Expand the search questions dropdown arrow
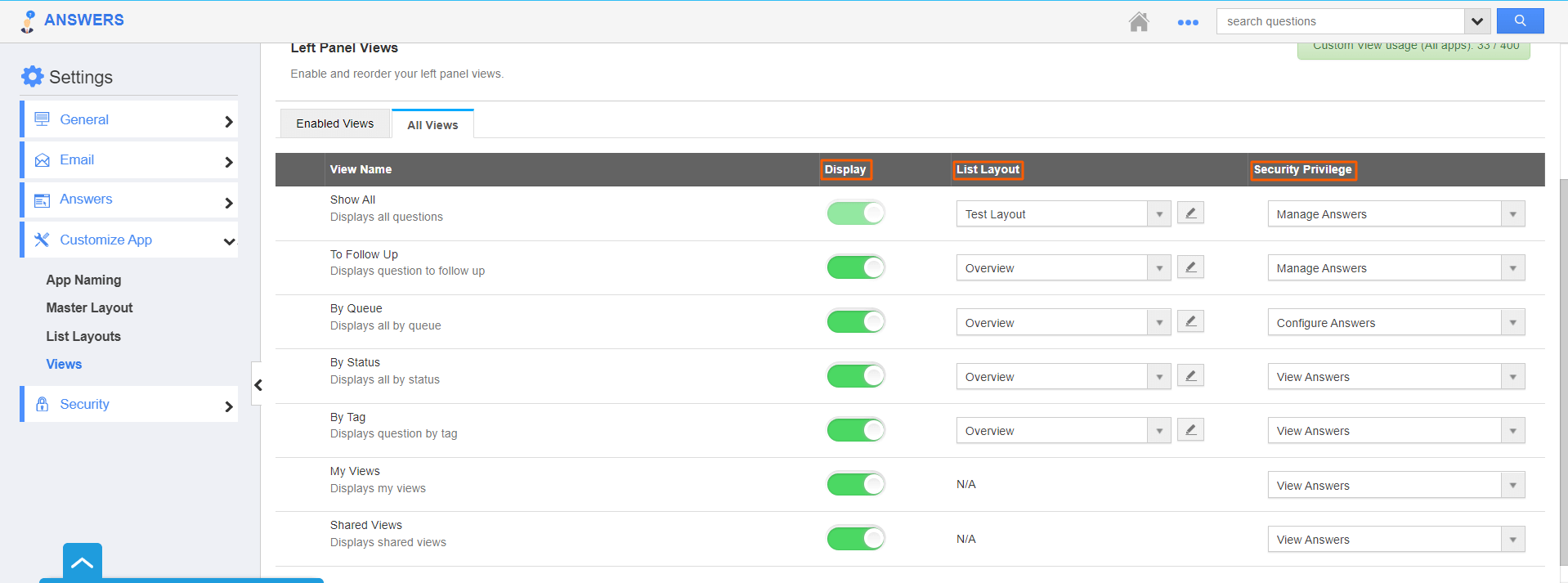 pos(1476,21)
